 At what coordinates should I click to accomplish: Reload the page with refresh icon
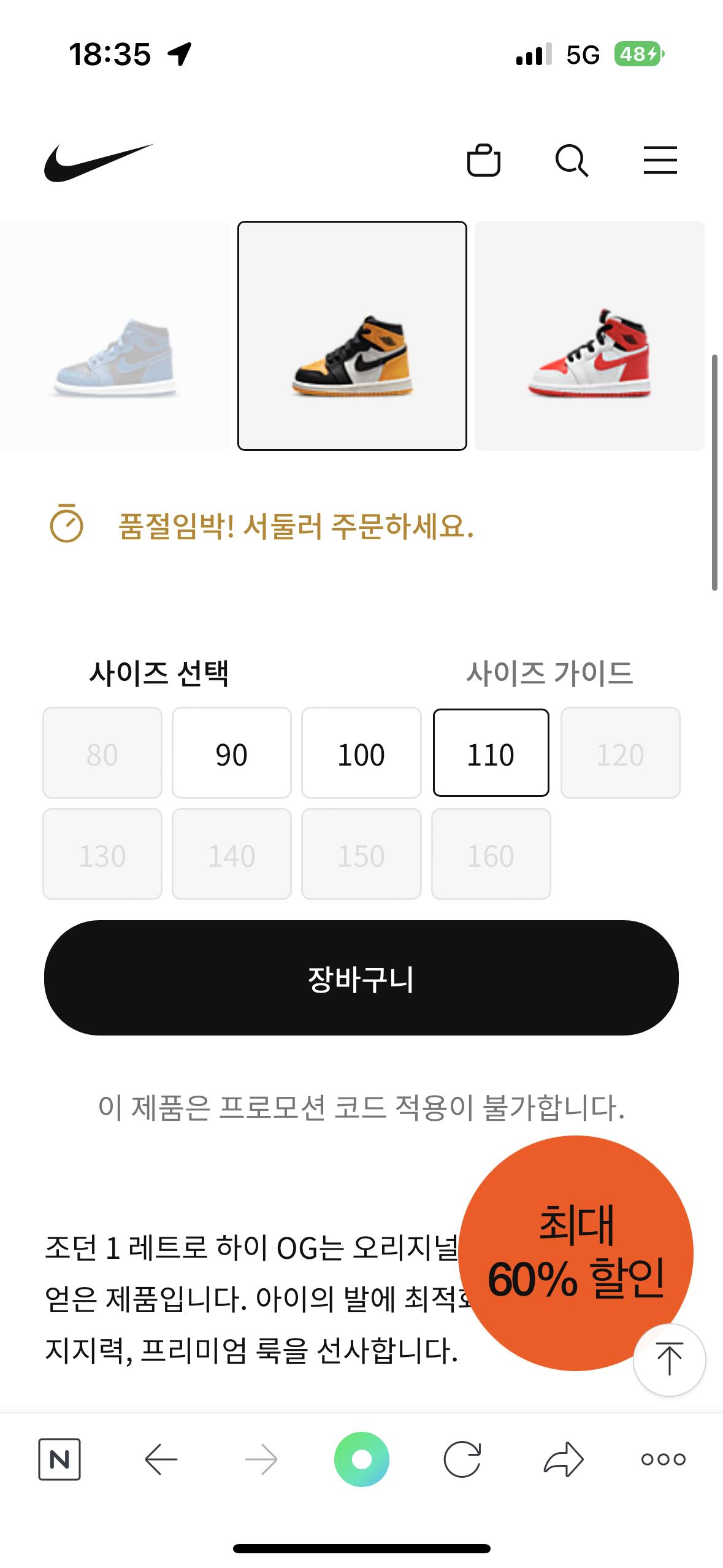pyautogui.click(x=462, y=1459)
